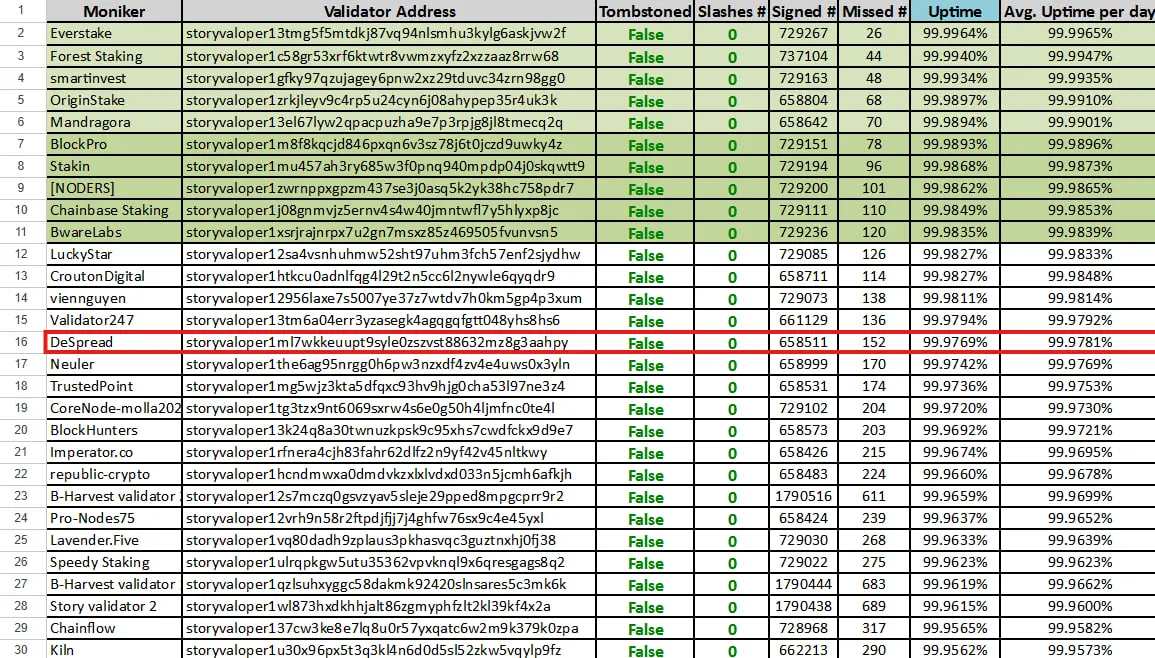Viewport: 1155px width, 658px height.
Task: Select the BlockHunters cell
Action: click(113, 430)
